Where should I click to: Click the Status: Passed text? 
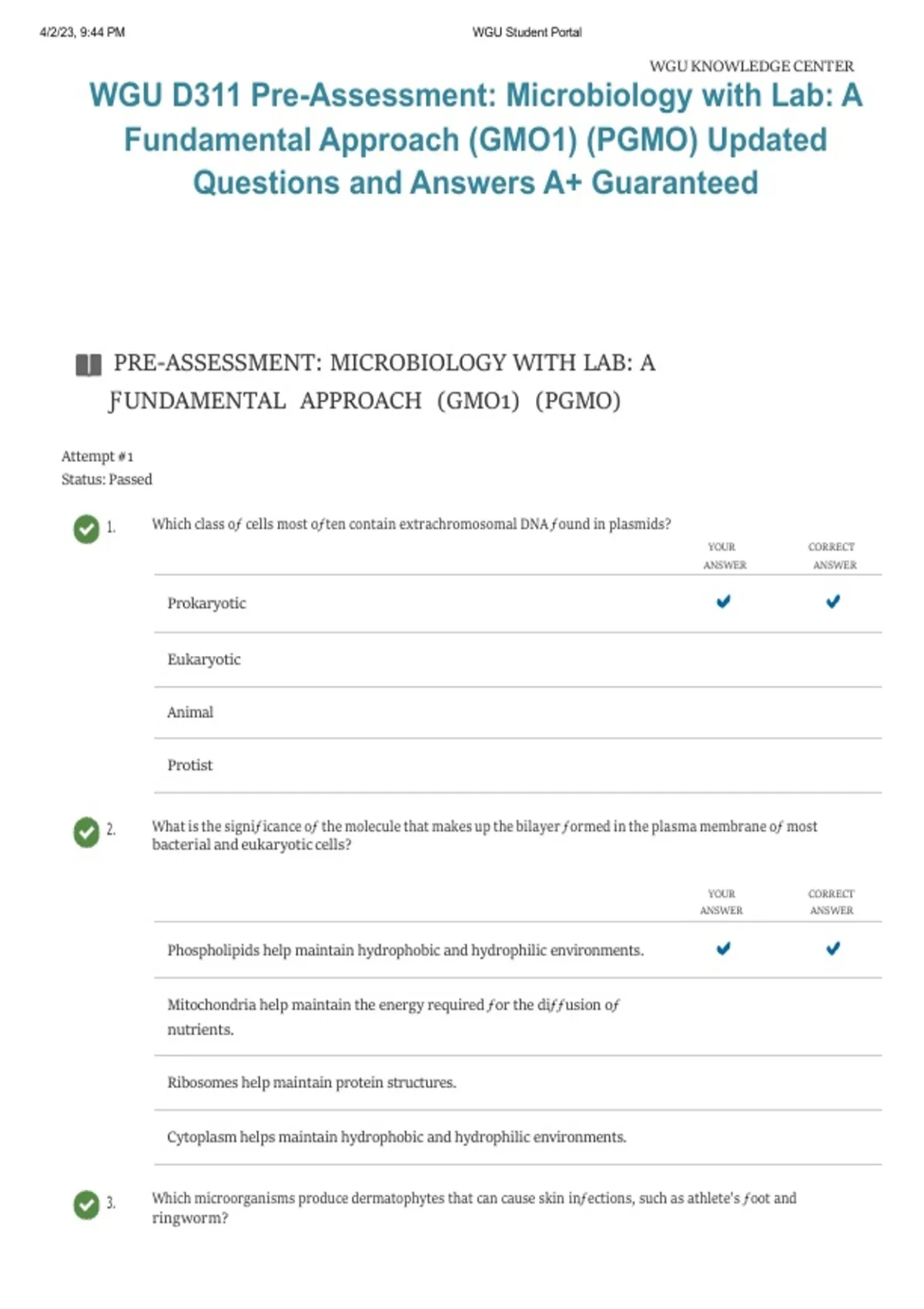[x=107, y=480]
